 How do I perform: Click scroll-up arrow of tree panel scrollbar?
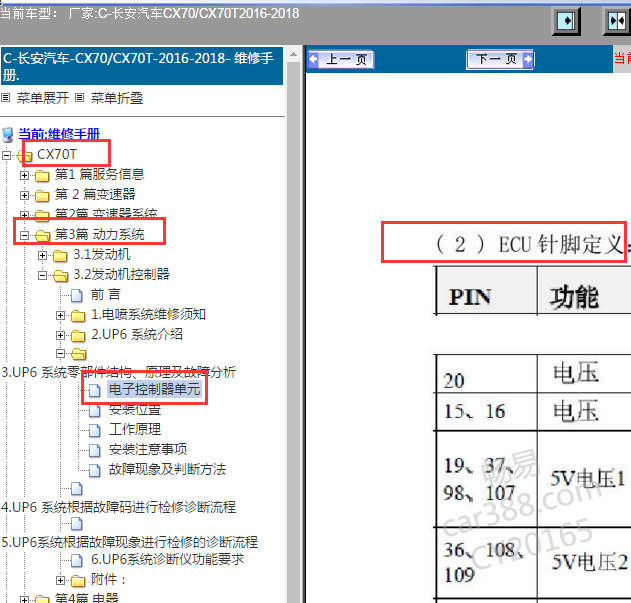pos(293,54)
